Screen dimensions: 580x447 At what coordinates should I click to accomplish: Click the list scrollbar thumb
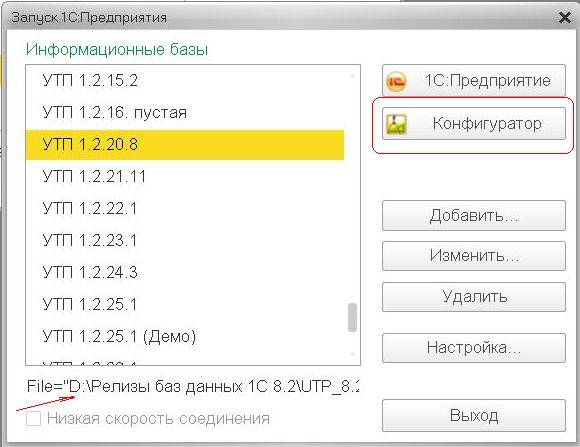click(352, 317)
